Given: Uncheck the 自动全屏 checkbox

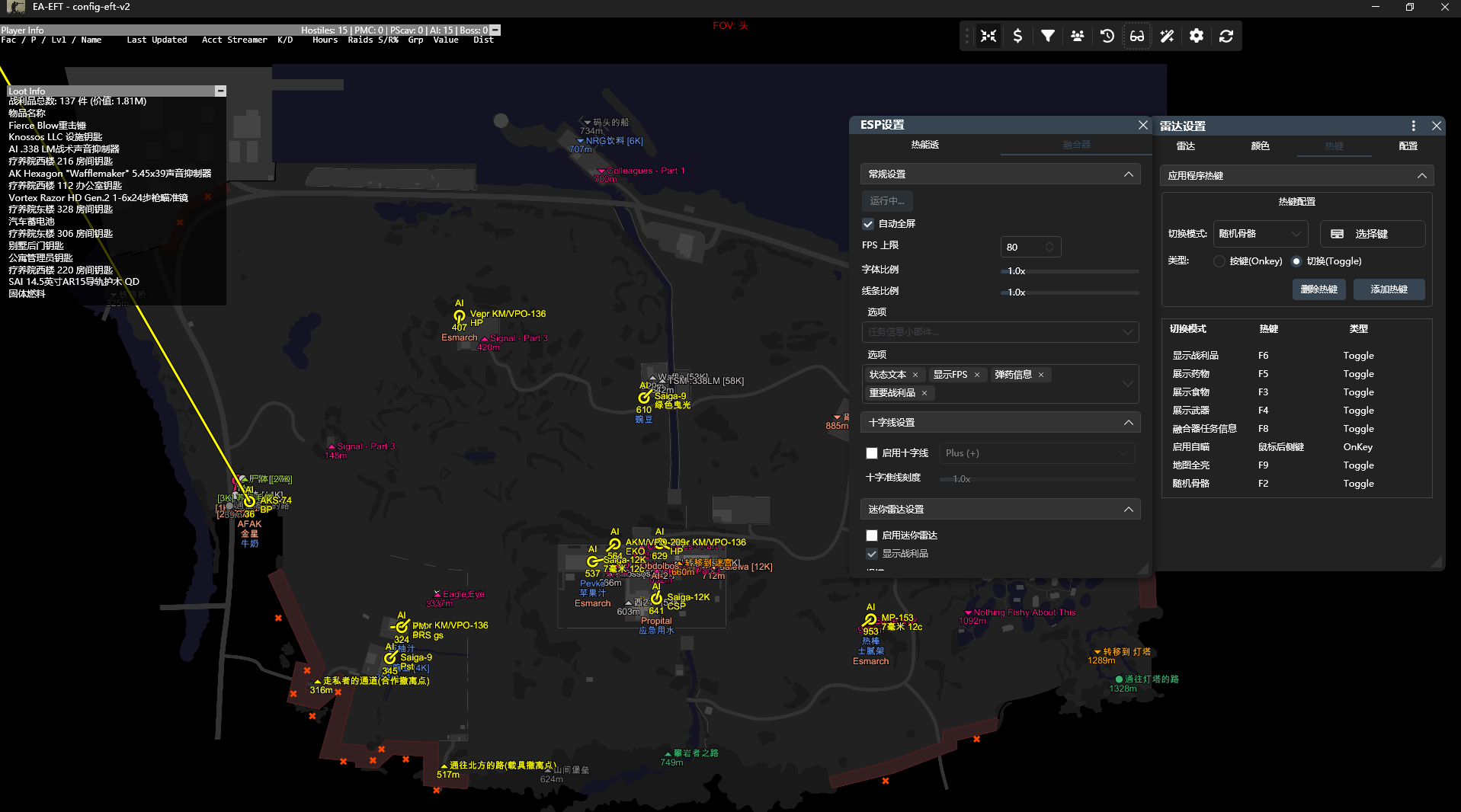Looking at the screenshot, I should tap(868, 224).
